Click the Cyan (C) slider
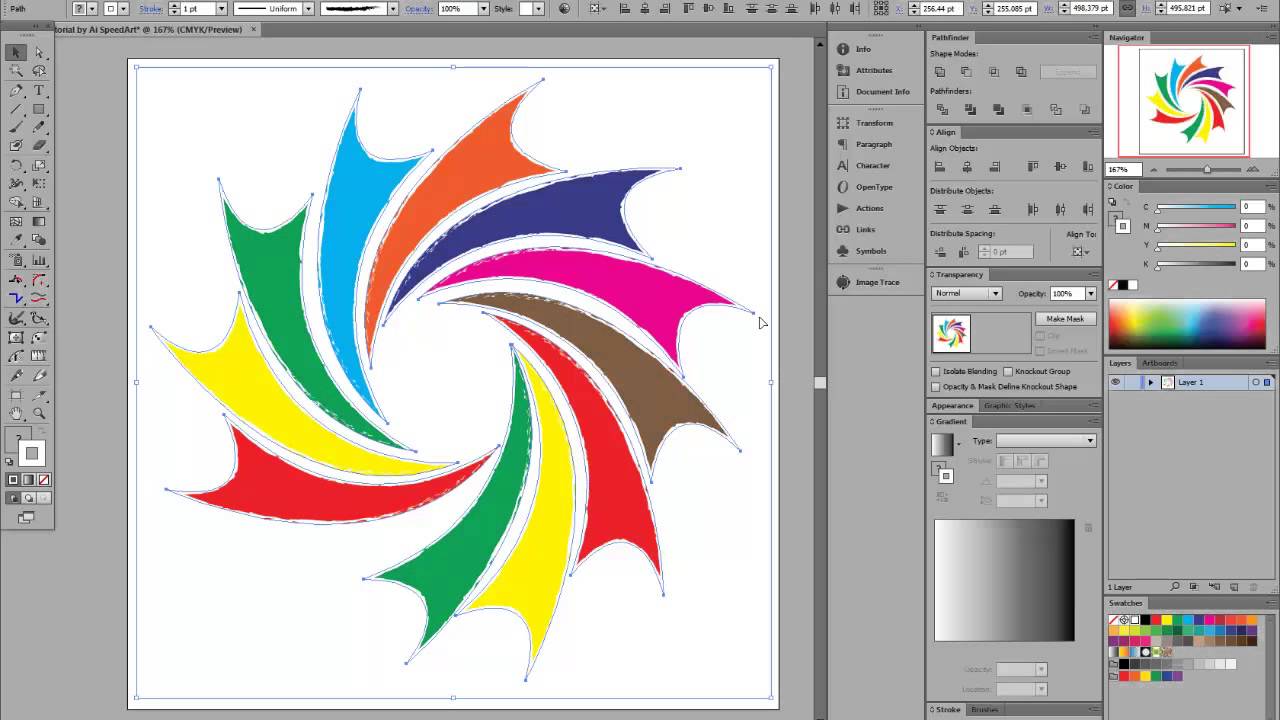The image size is (1280, 720). (1196, 207)
